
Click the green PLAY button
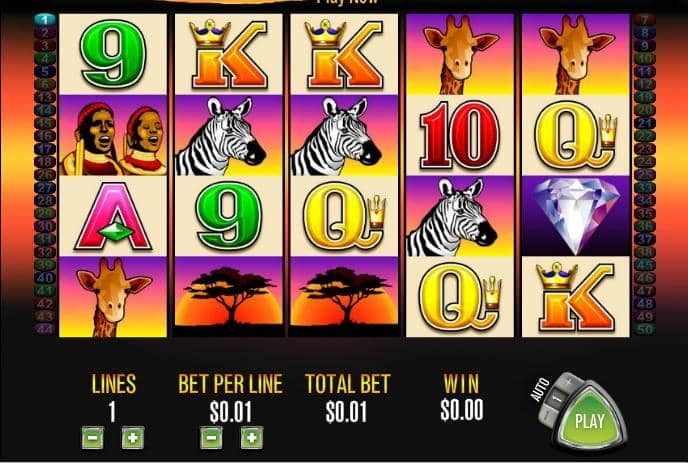591,419
